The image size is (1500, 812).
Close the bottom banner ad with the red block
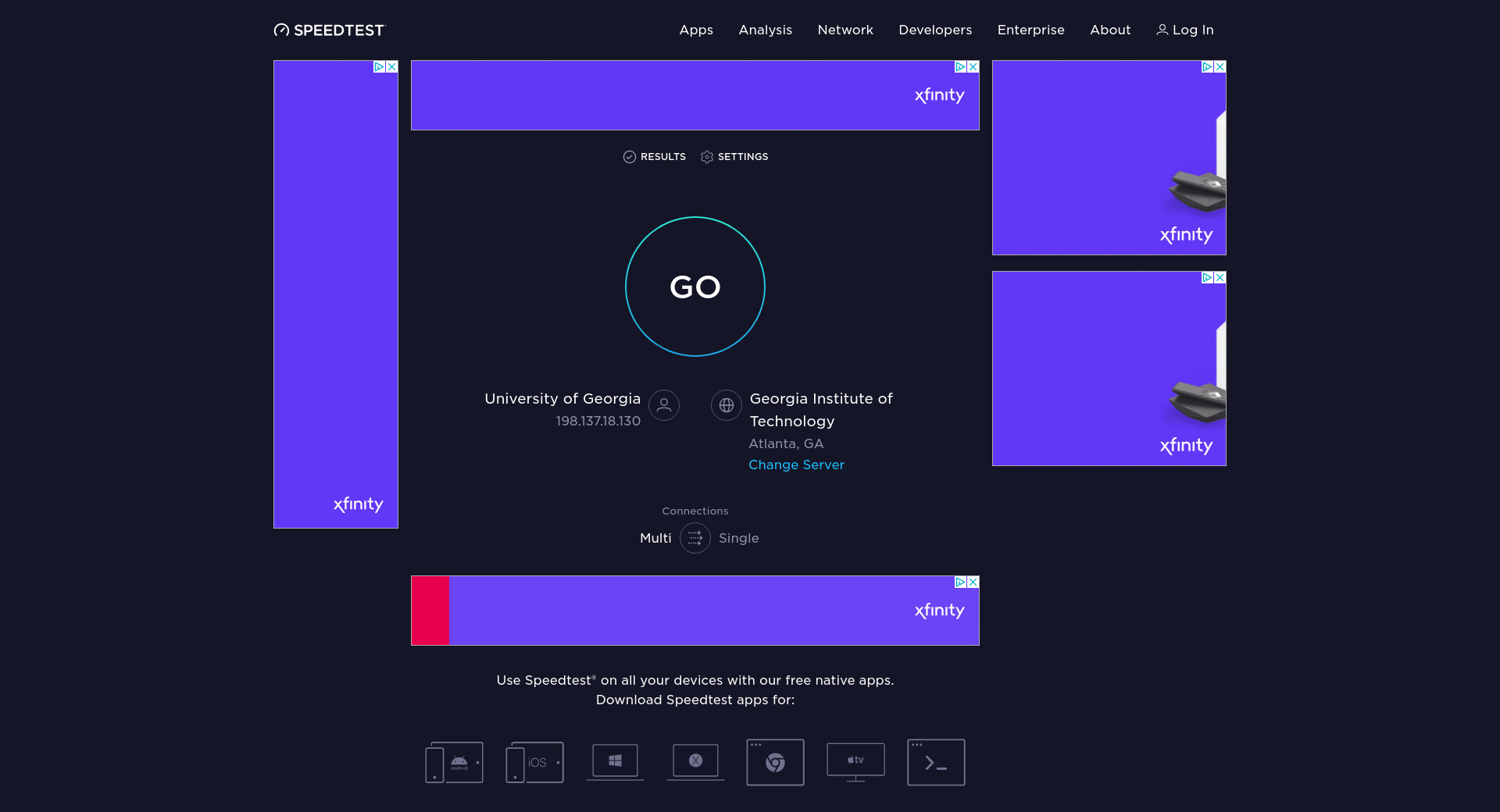[973, 582]
